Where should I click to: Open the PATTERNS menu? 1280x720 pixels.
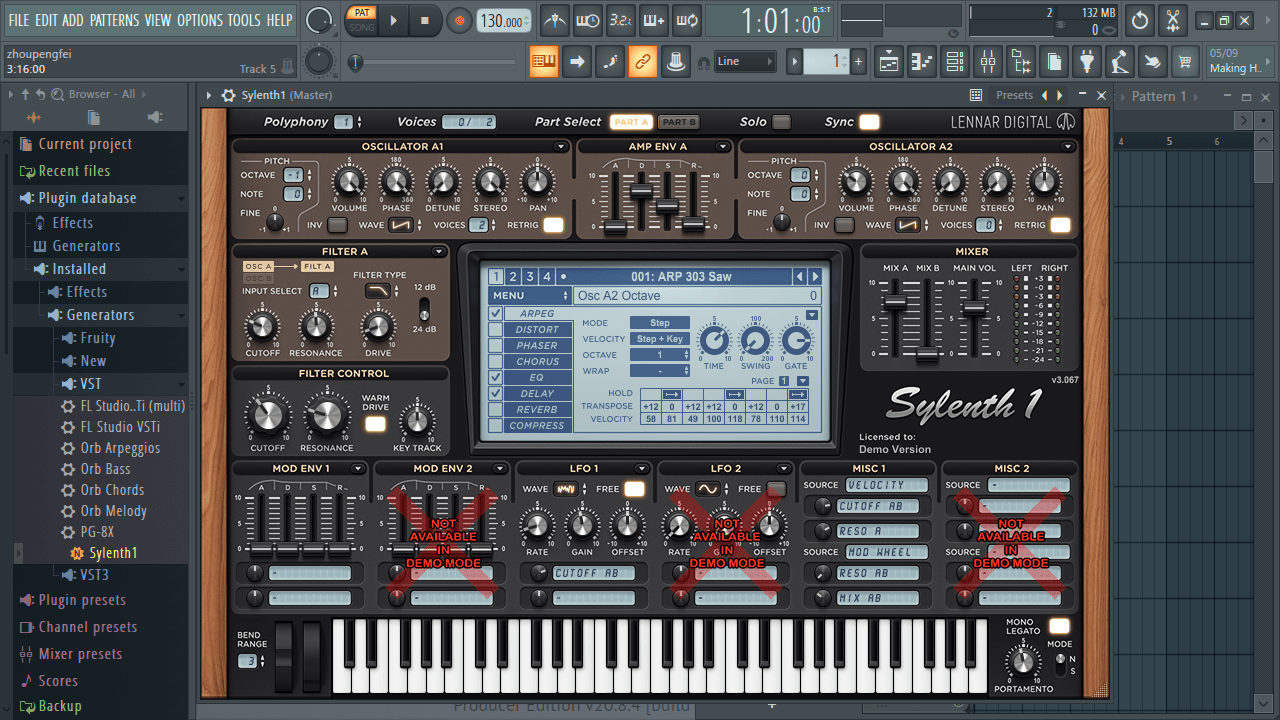click(x=114, y=20)
